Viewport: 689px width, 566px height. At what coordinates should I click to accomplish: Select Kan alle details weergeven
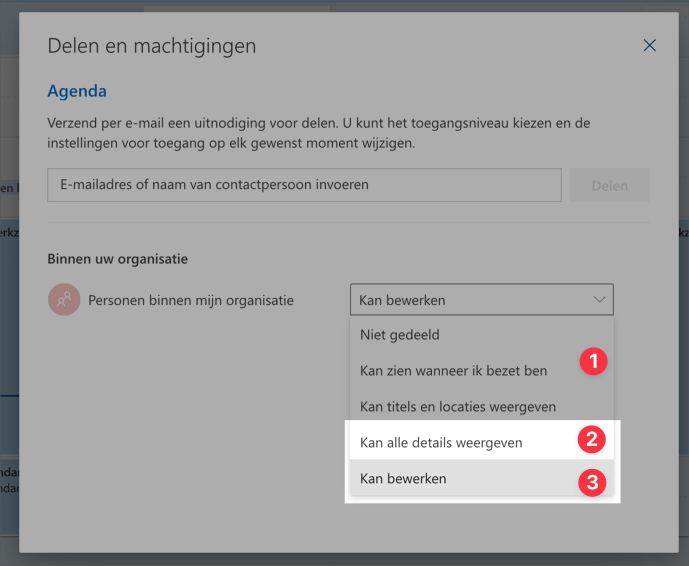point(441,442)
